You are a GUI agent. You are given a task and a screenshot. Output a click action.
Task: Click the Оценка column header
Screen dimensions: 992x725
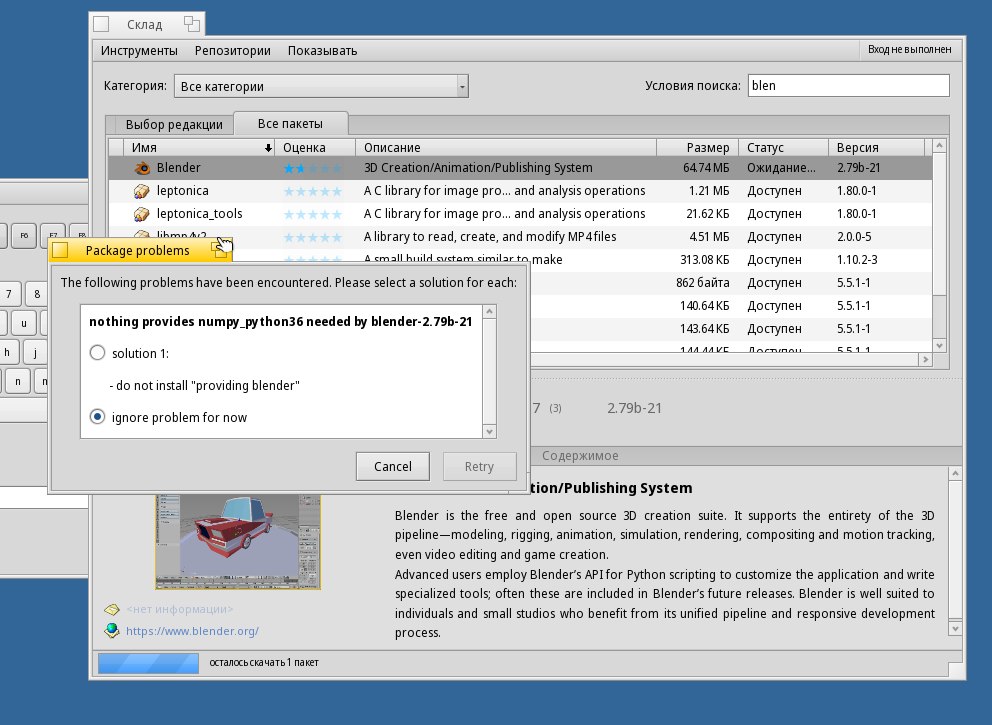(315, 147)
